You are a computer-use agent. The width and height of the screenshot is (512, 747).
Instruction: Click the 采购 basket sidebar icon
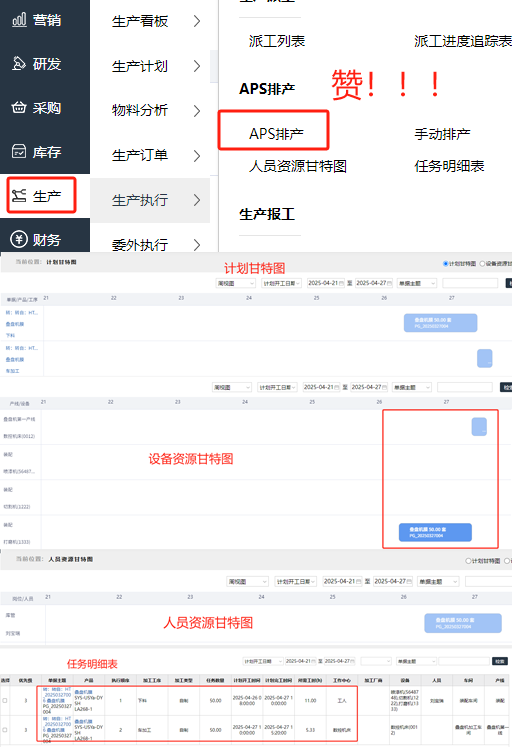[x=19, y=108]
